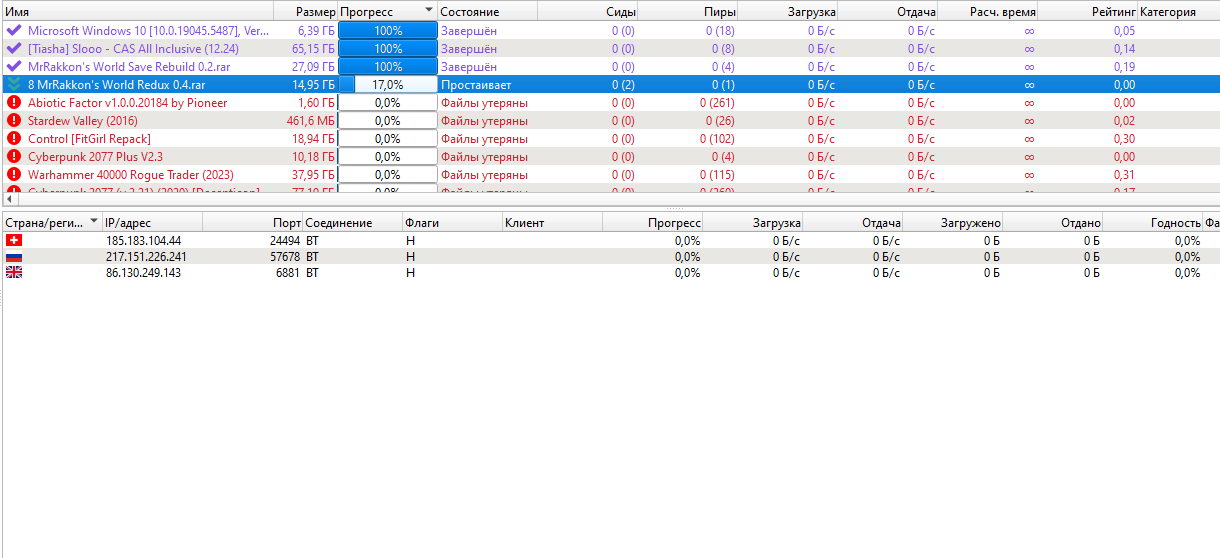Click the seeds value 0 (2)
This screenshot has width=1220, height=558.
point(623,85)
